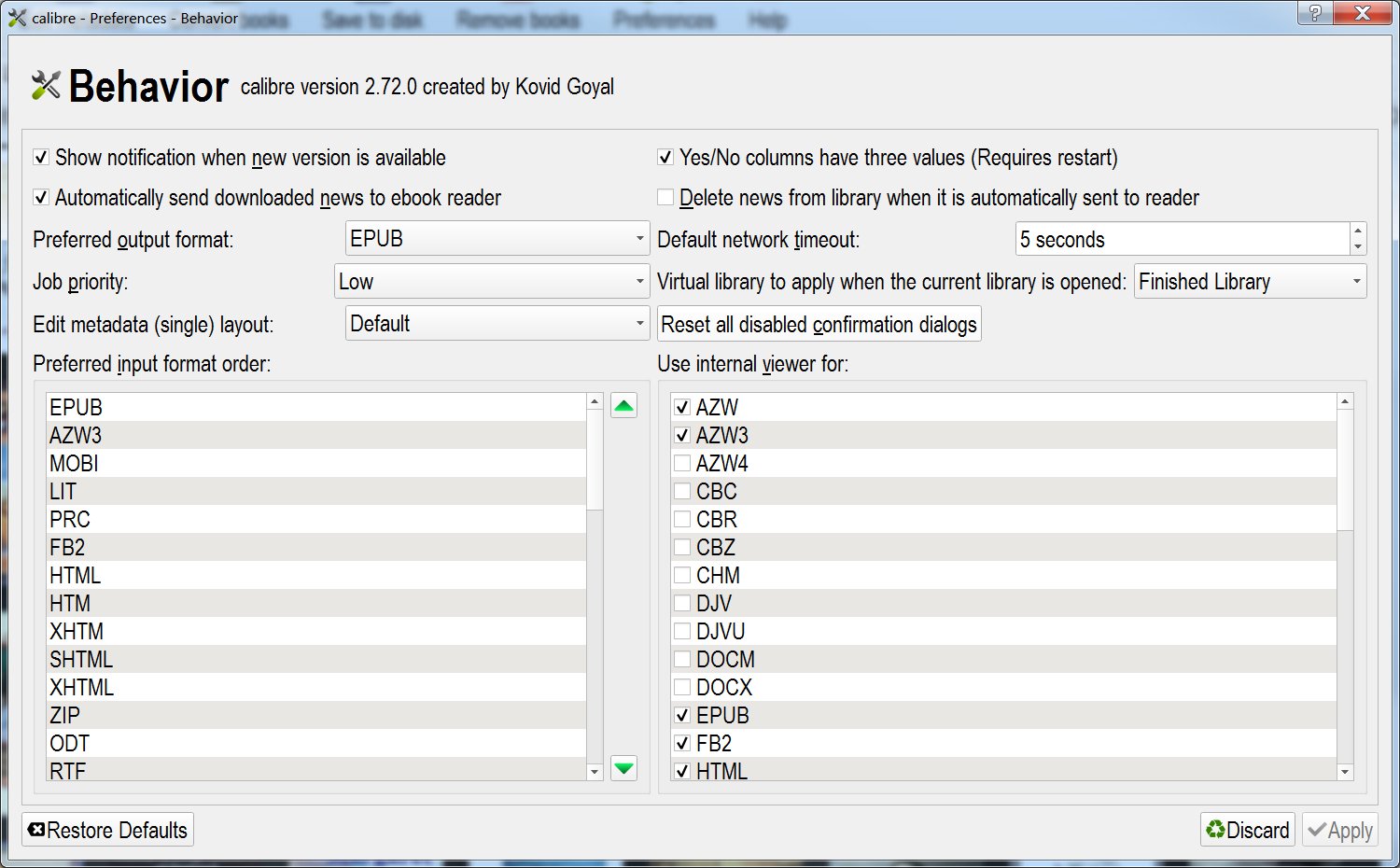
Task: Click Discard button
Action: (1248, 830)
